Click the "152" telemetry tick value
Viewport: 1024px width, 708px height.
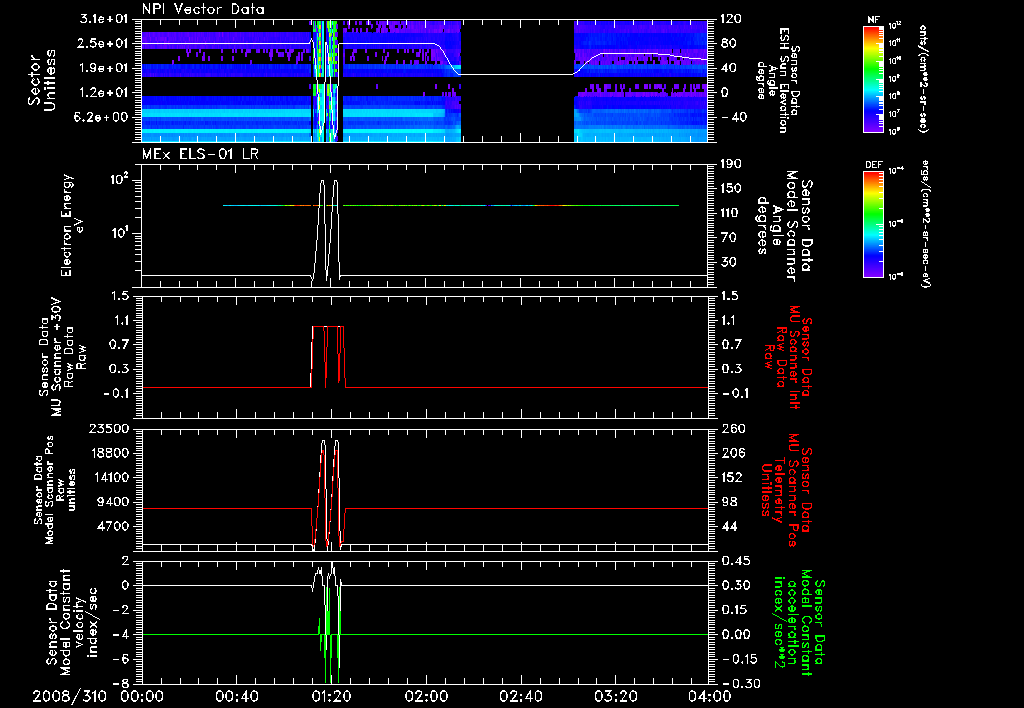point(731,477)
